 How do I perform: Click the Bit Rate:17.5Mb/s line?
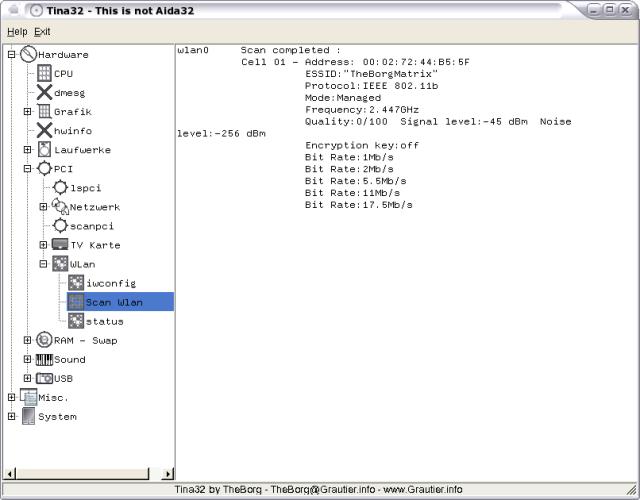click(358, 204)
